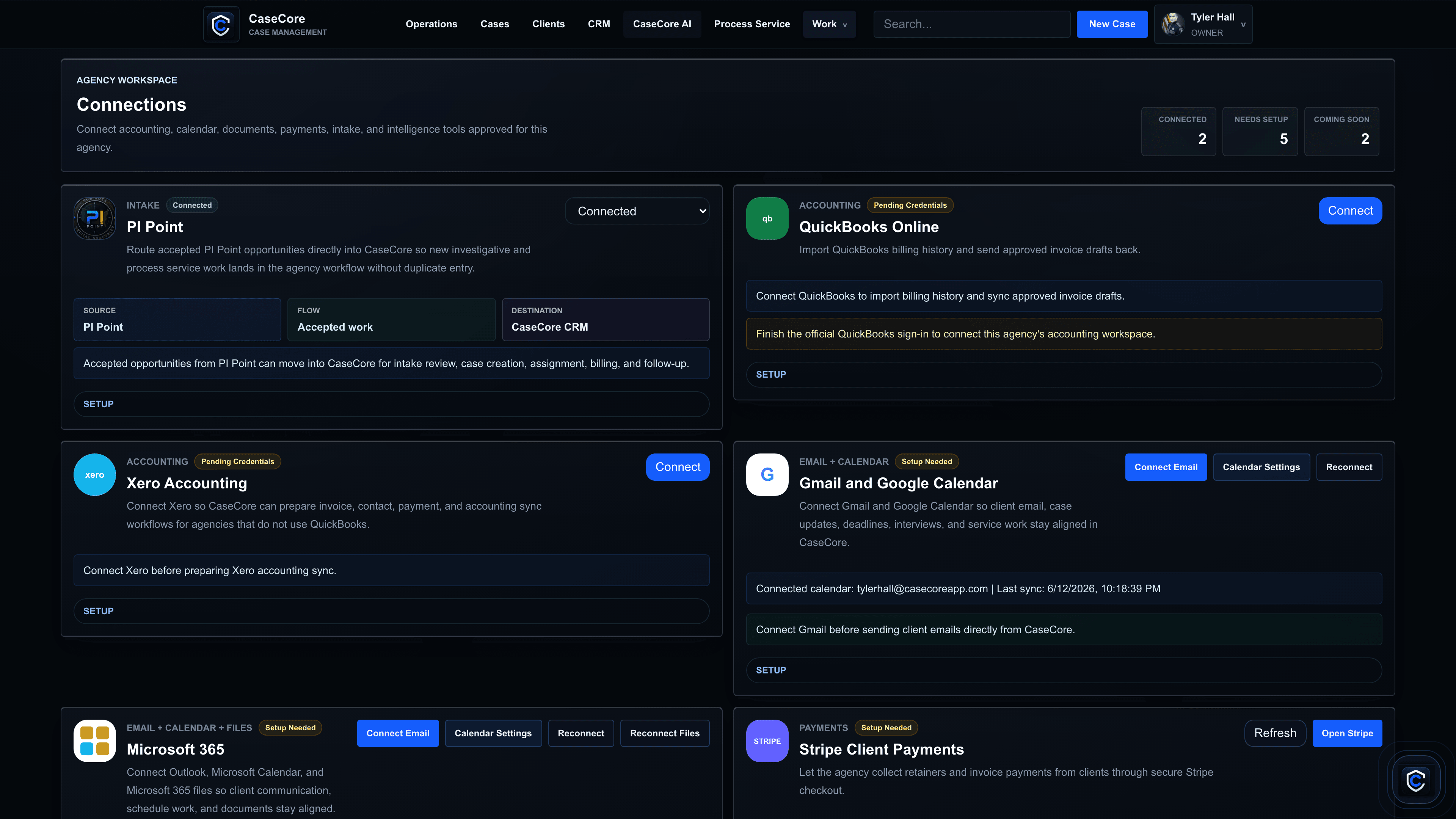This screenshot has width=1456, height=819.
Task: Click the Connections page heading
Action: [131, 105]
